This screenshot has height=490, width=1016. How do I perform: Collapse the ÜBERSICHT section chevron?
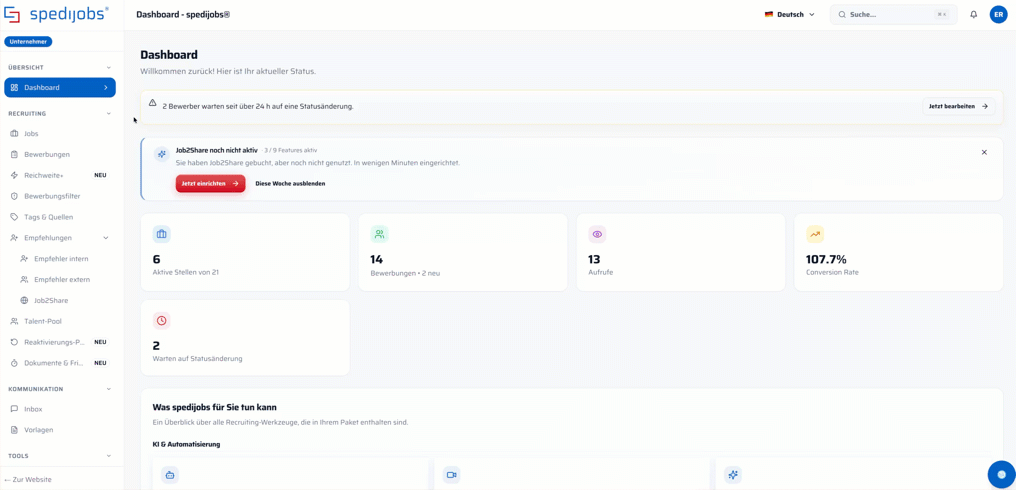coord(109,67)
